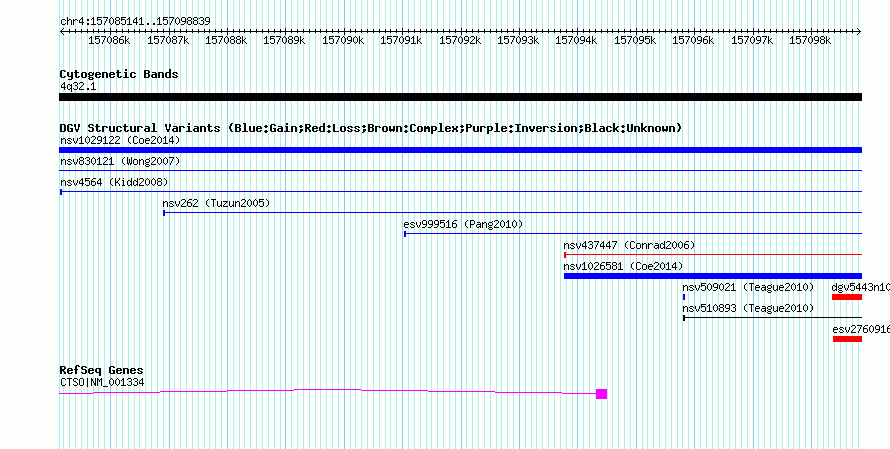Click the 157086k ruler label

tap(110, 41)
